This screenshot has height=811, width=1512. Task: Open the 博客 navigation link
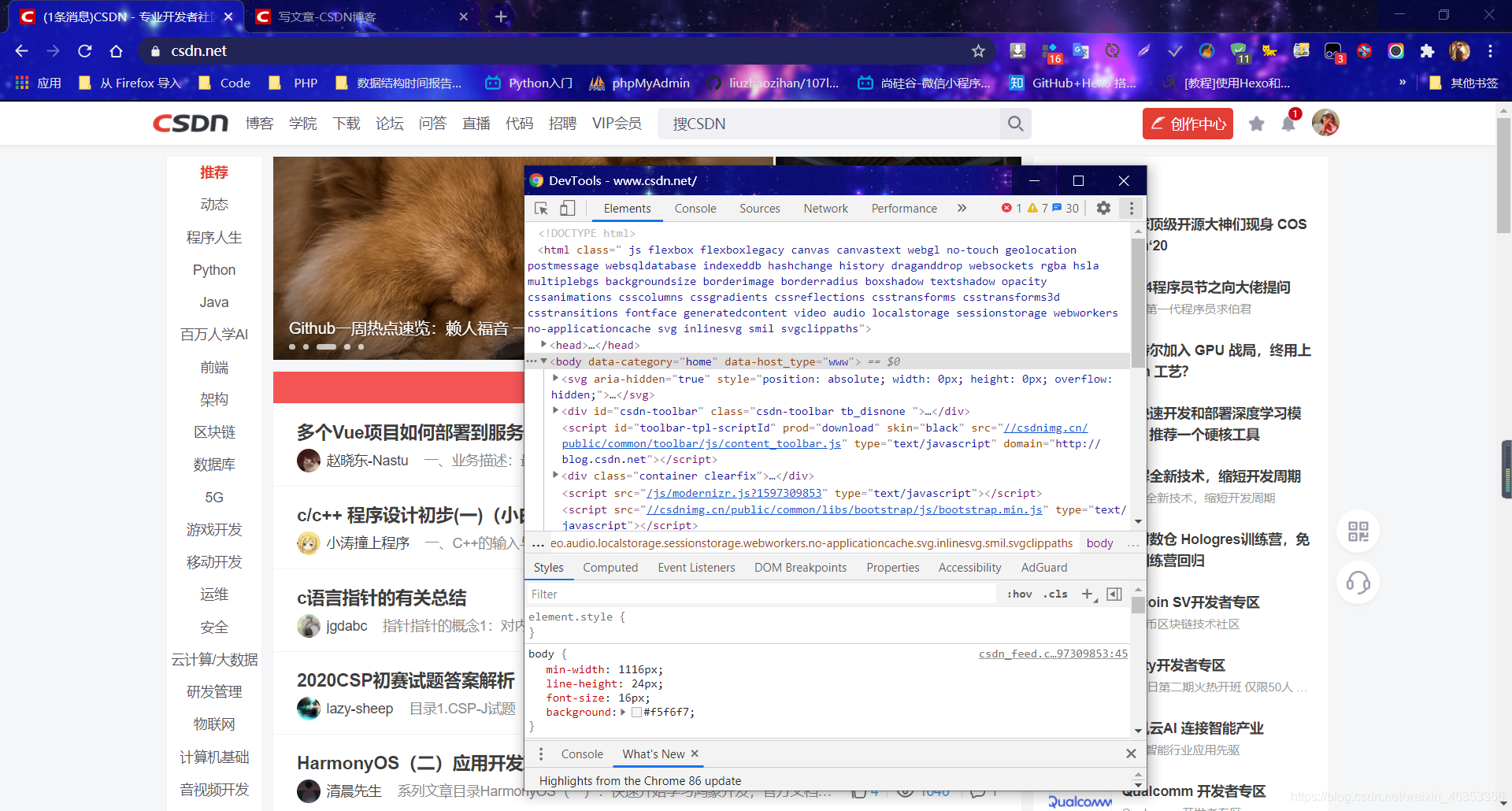coord(259,124)
